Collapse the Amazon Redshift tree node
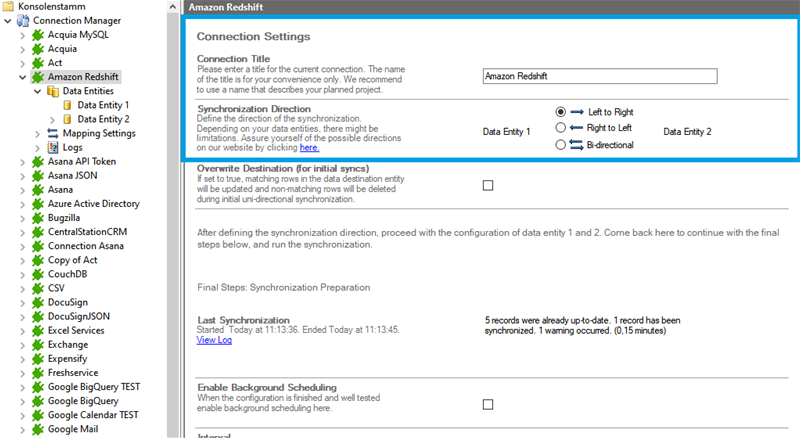 pyautogui.click(x=24, y=77)
